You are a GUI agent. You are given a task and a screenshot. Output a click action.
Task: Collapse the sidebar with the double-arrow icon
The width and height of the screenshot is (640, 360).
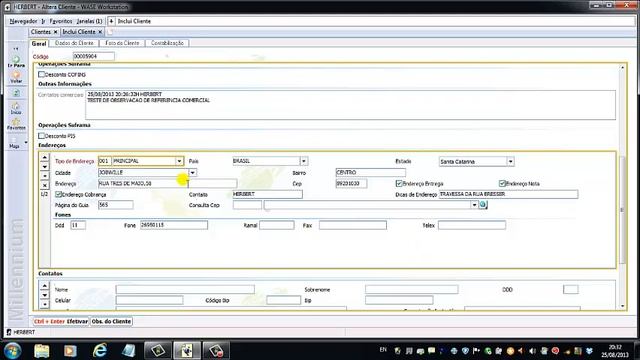click(16, 49)
